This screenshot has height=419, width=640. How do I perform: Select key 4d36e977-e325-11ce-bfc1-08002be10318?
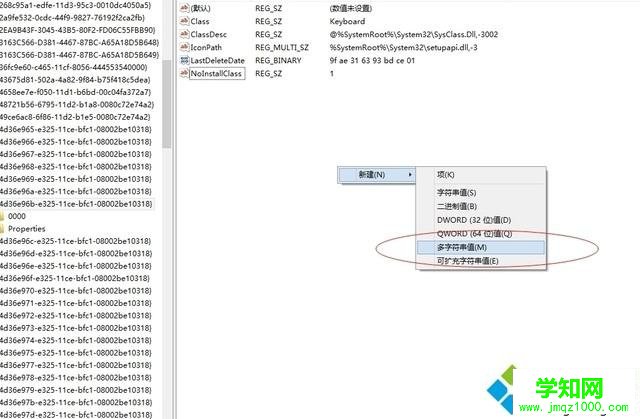[x=76, y=365]
